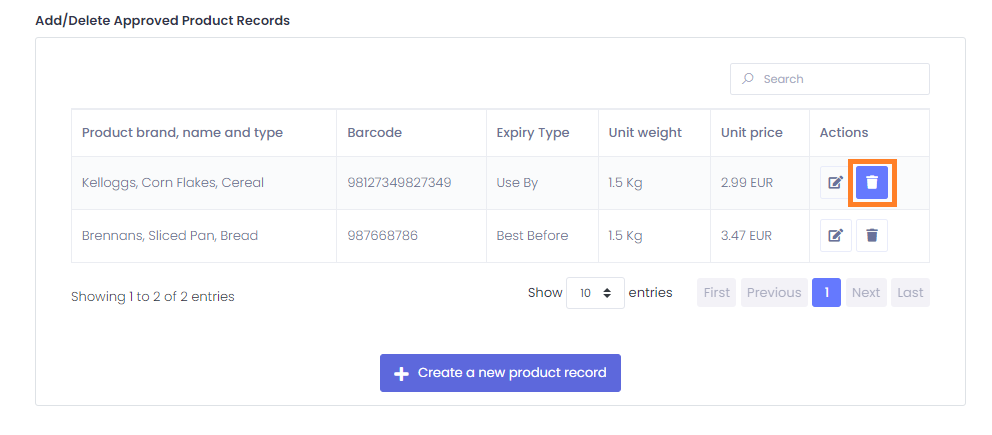Open the Show entries dropdown
This screenshot has width=992, height=435.
point(595,293)
